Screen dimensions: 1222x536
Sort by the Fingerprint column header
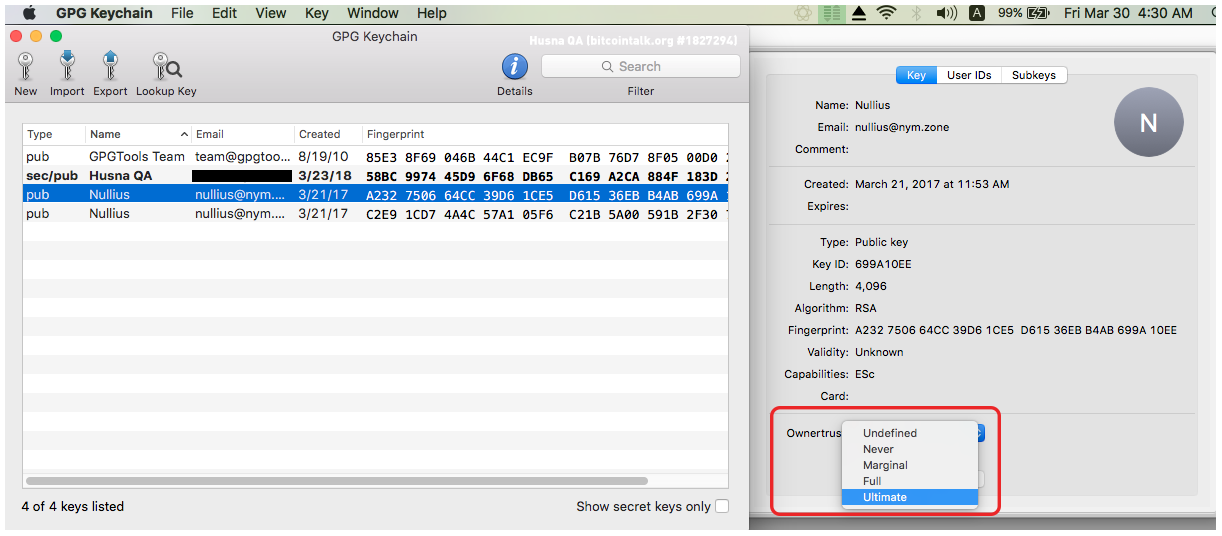point(545,134)
